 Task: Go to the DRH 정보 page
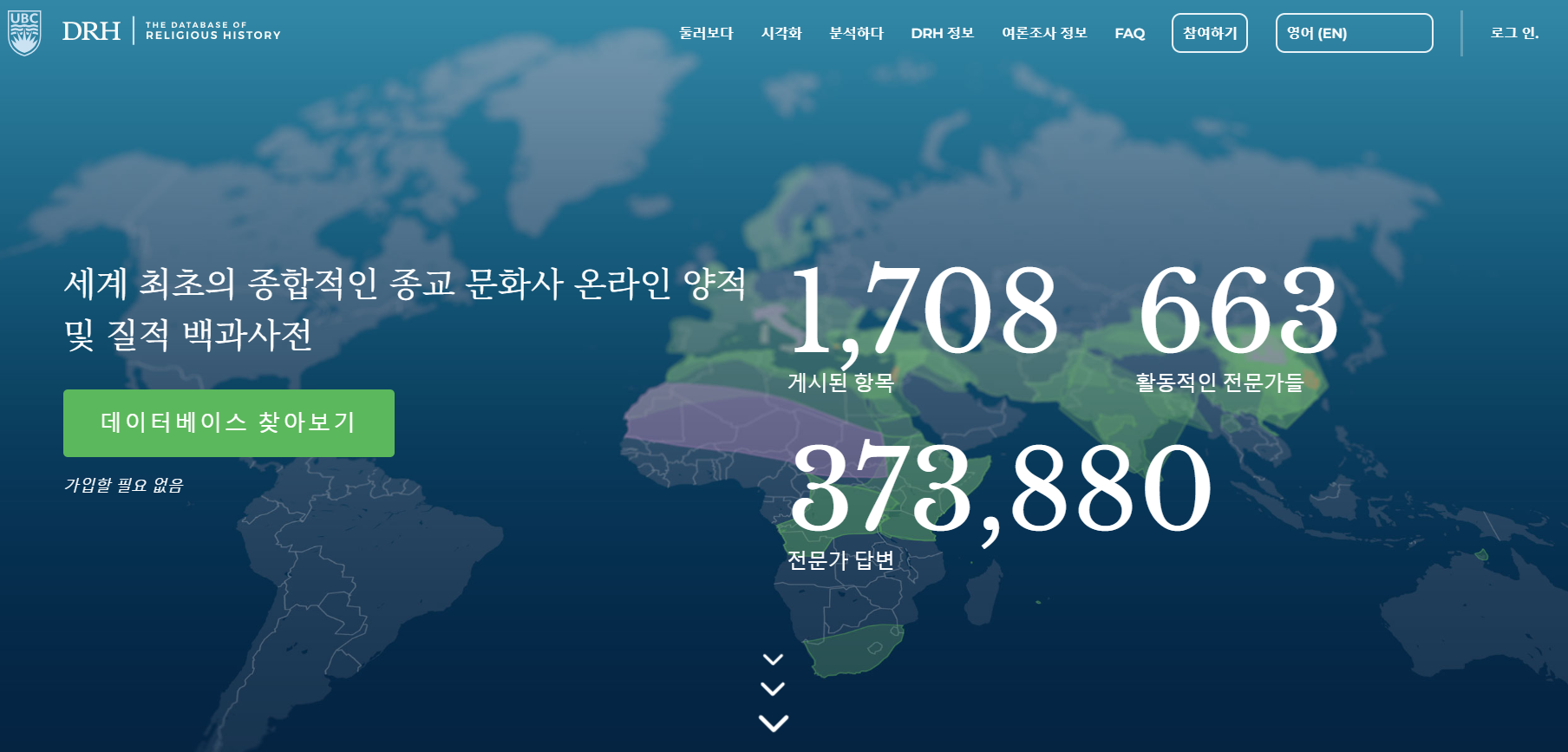[x=942, y=33]
